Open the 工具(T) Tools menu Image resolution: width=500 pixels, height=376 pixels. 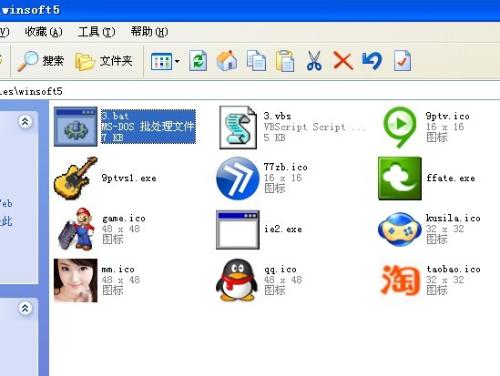tap(97, 32)
